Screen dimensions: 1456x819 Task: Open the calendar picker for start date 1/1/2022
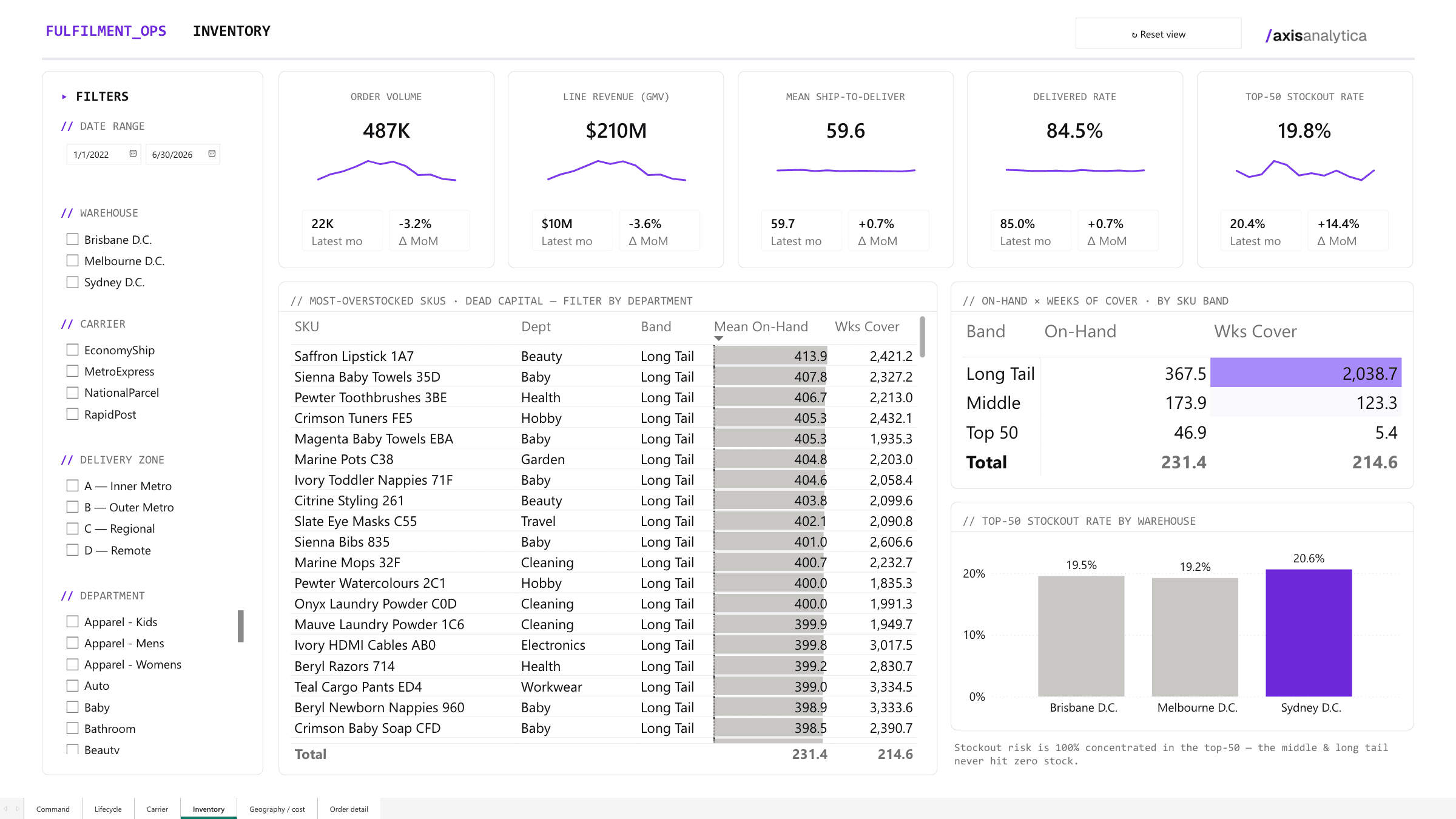click(x=133, y=154)
